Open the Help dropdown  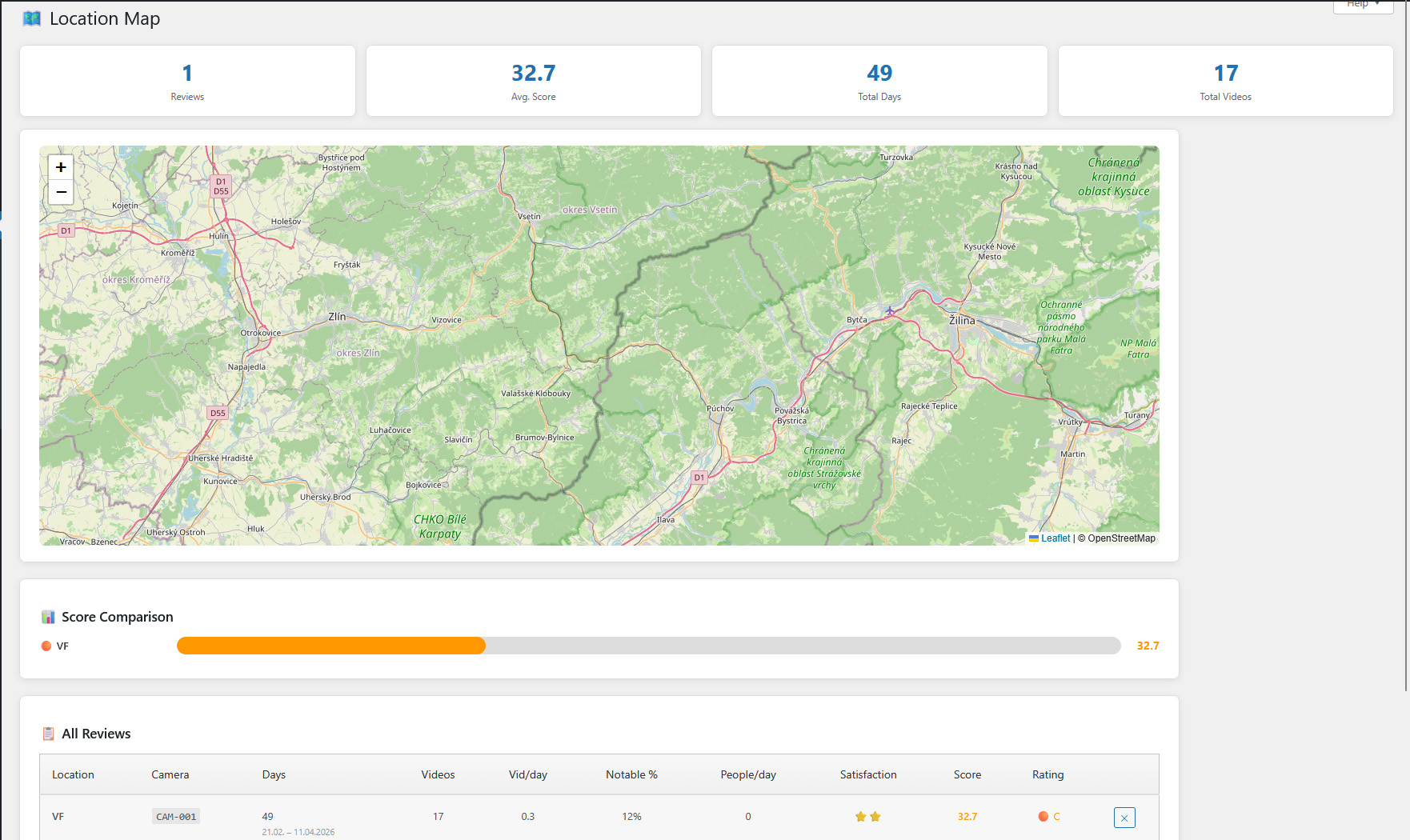(1362, 5)
